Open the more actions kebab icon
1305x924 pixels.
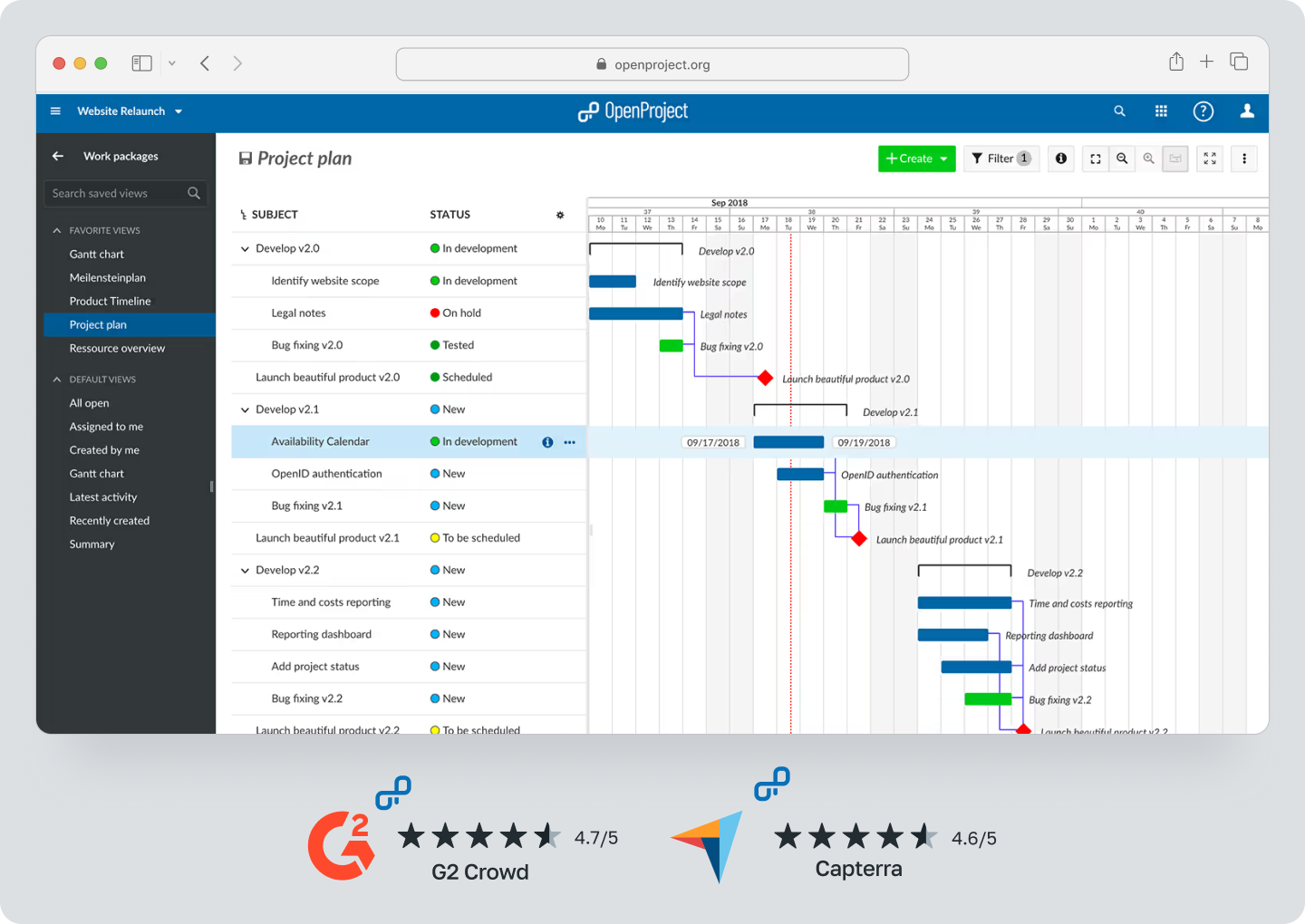[1244, 159]
